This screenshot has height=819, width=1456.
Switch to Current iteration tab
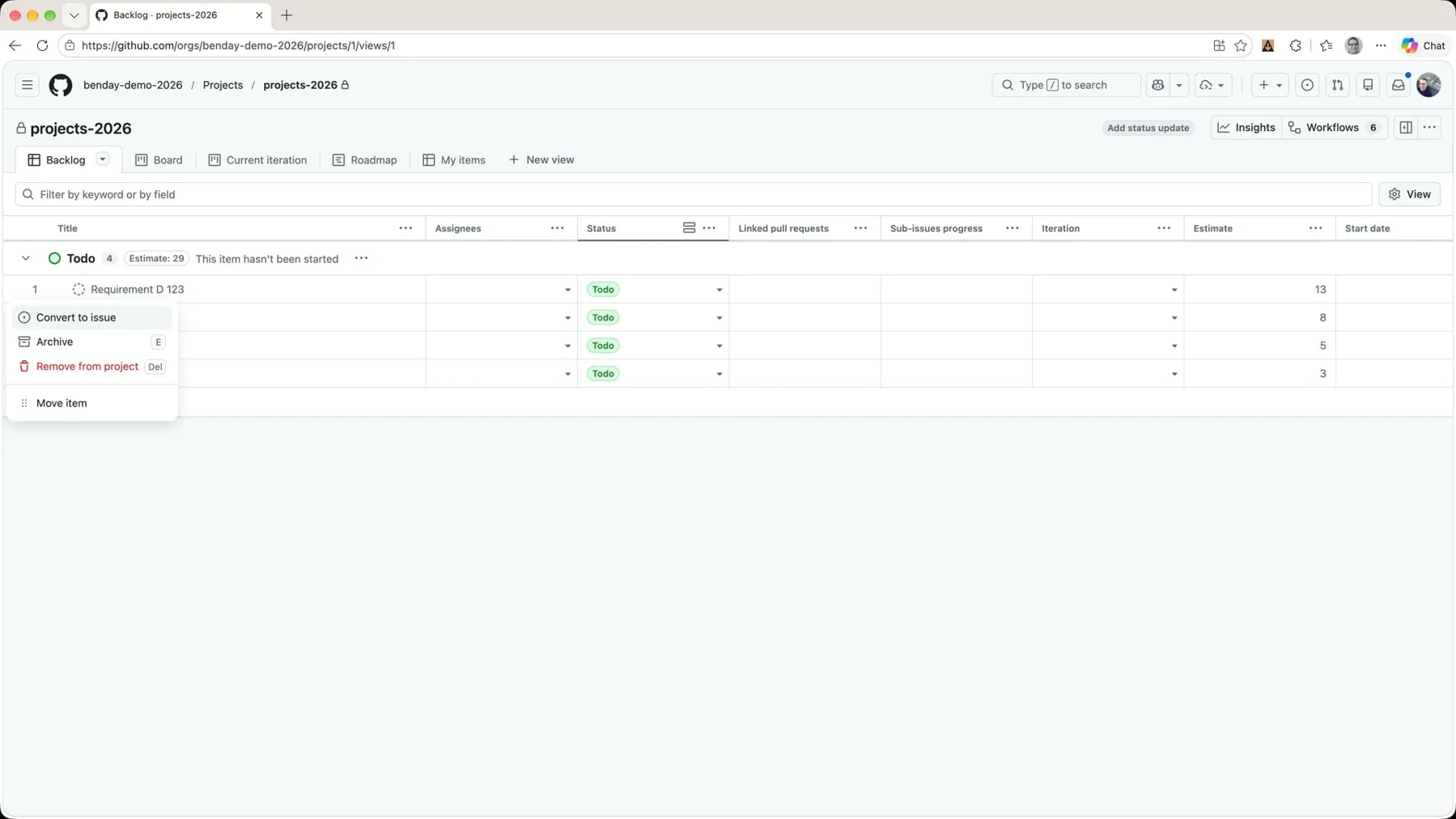257,159
